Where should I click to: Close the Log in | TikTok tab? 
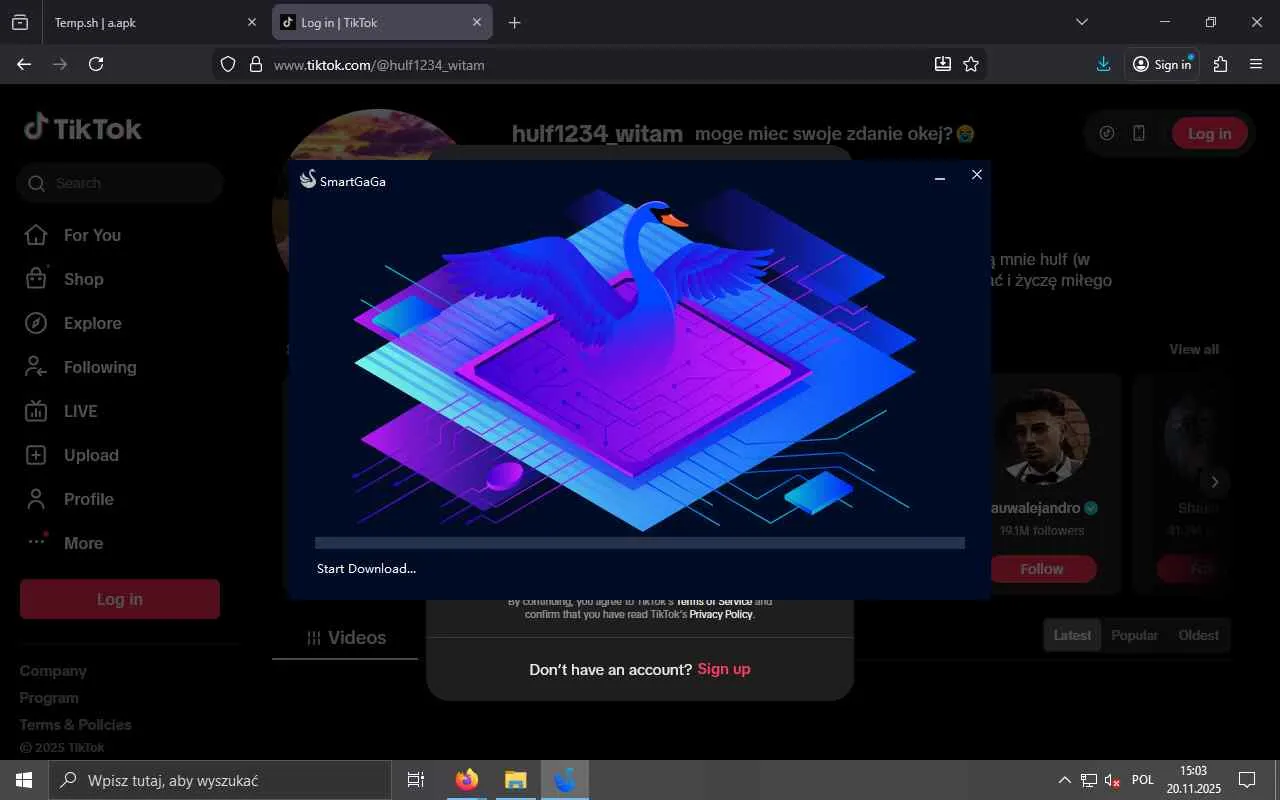pos(477,22)
